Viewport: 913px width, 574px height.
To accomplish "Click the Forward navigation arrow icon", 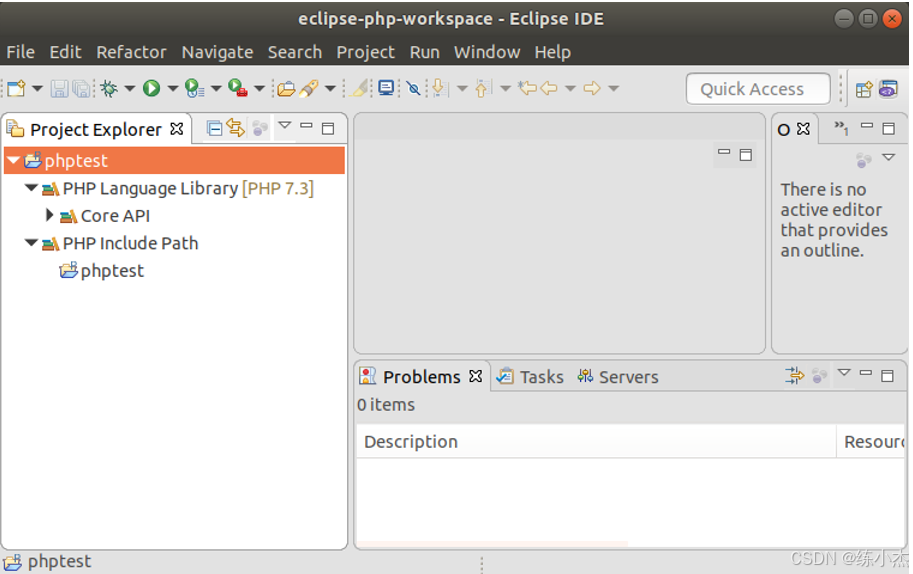I will (x=592, y=88).
